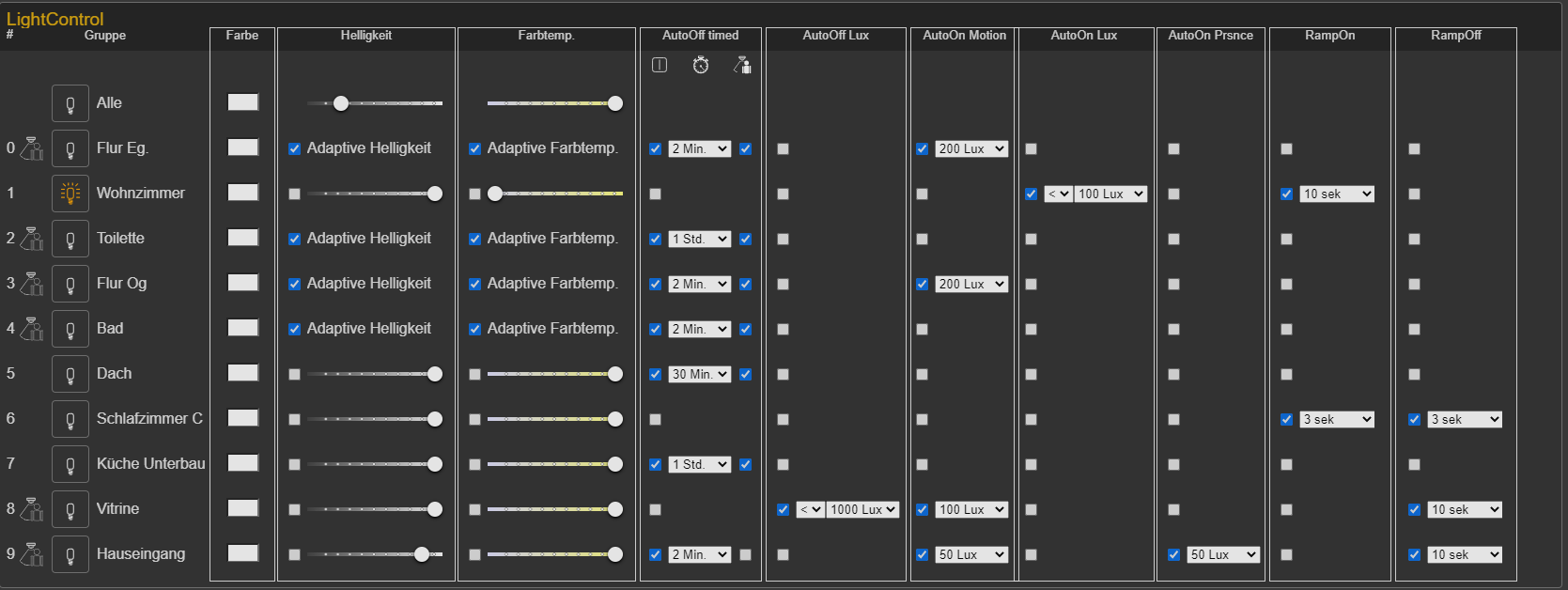
Task: Toggle the Hauseingang light bulb button
Action: pyautogui.click(x=70, y=554)
